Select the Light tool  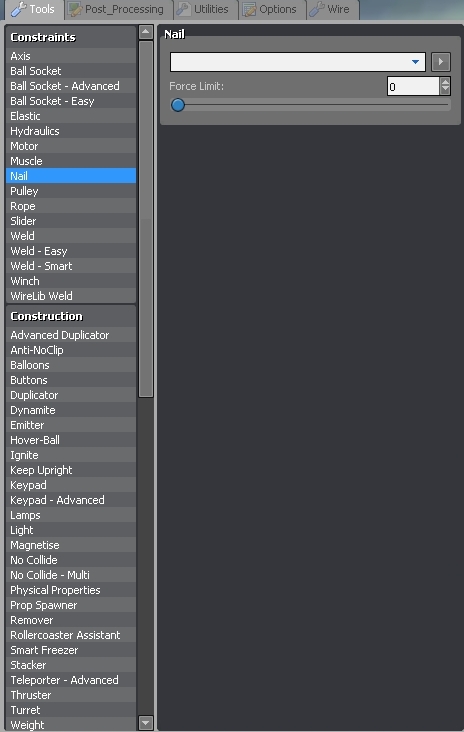[71, 530]
